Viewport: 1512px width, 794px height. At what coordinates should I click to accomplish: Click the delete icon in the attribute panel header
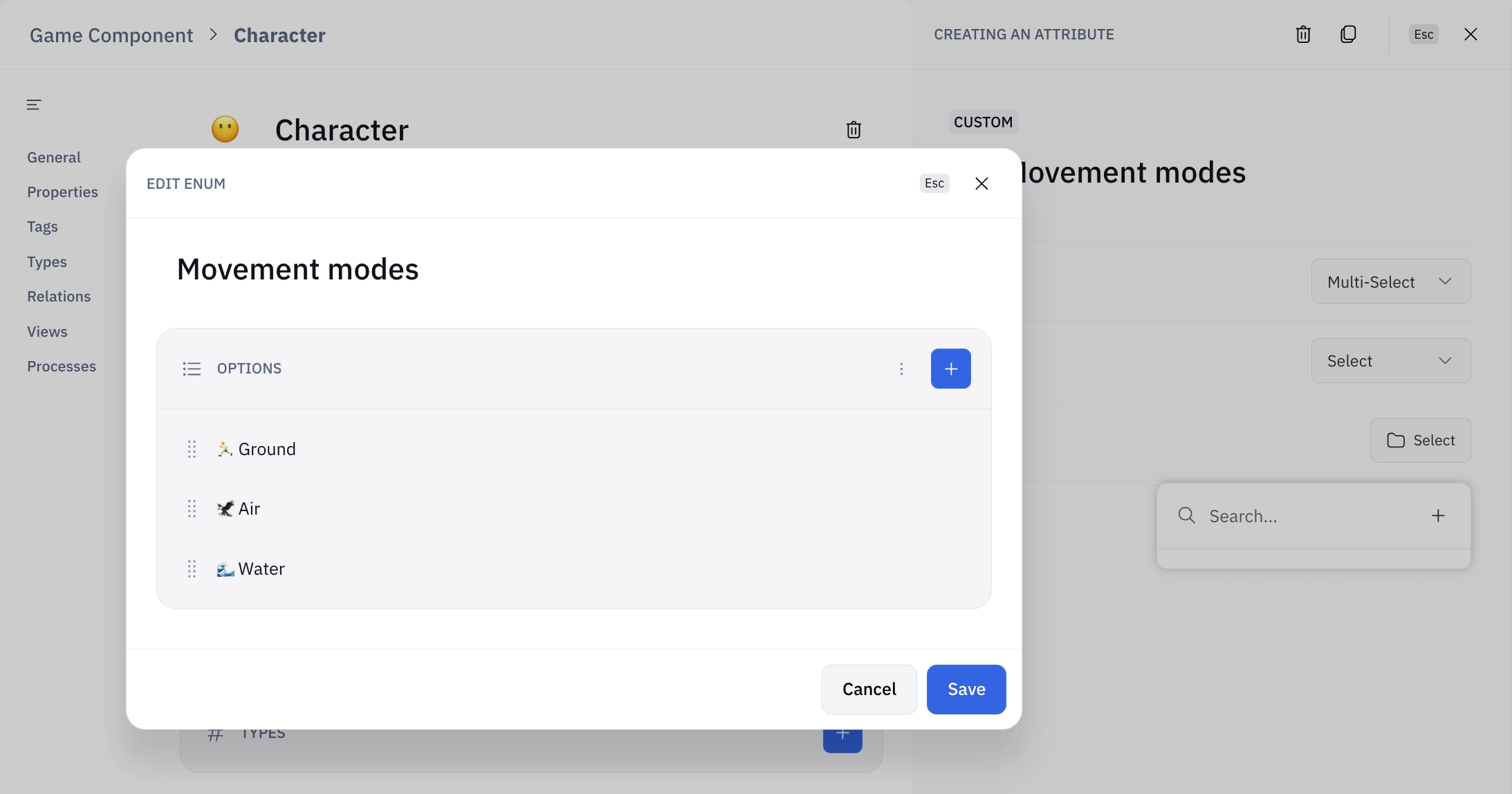pyautogui.click(x=1302, y=34)
